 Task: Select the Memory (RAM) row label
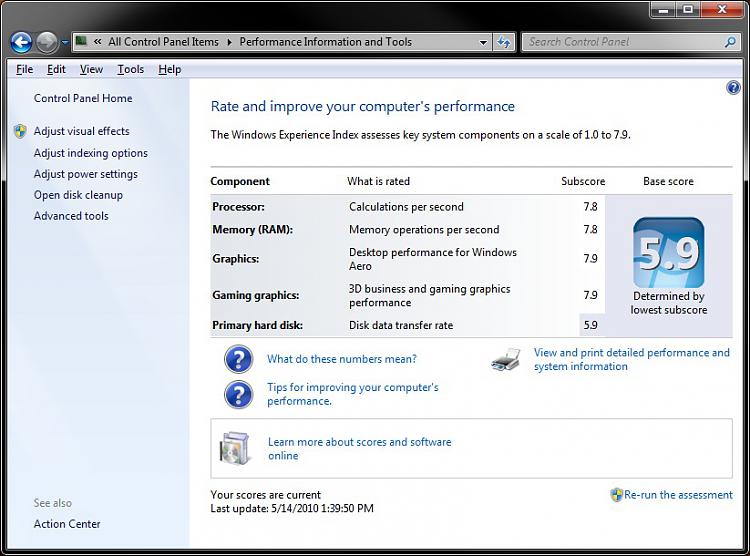(x=253, y=230)
